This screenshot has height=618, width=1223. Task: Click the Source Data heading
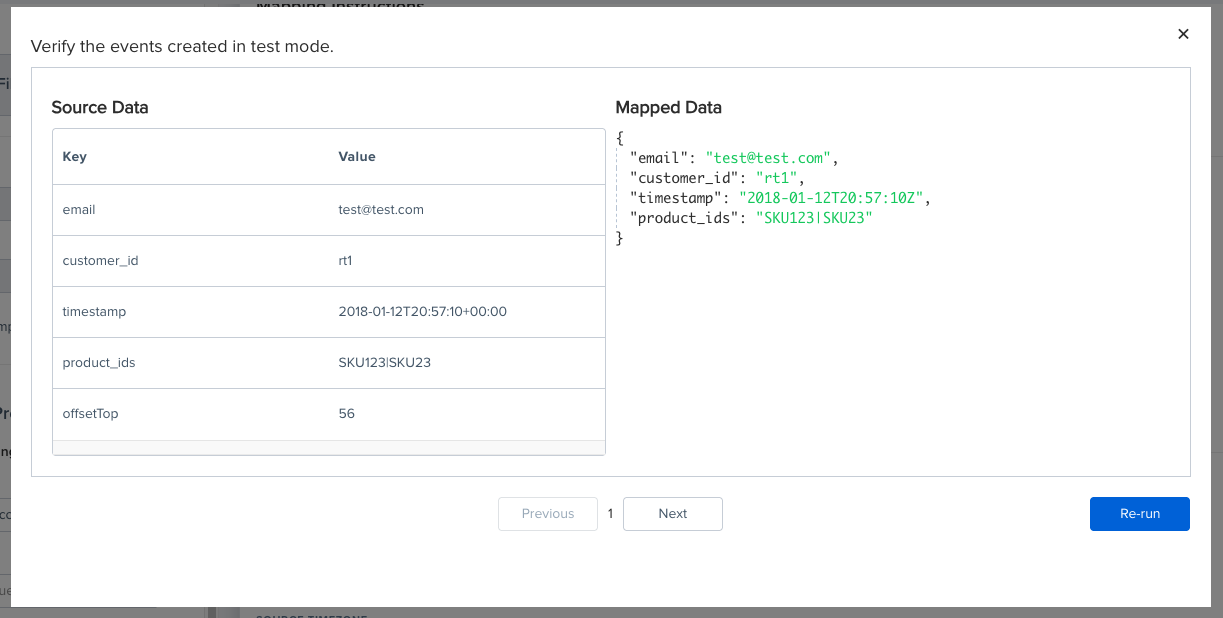pyautogui.click(x=100, y=108)
